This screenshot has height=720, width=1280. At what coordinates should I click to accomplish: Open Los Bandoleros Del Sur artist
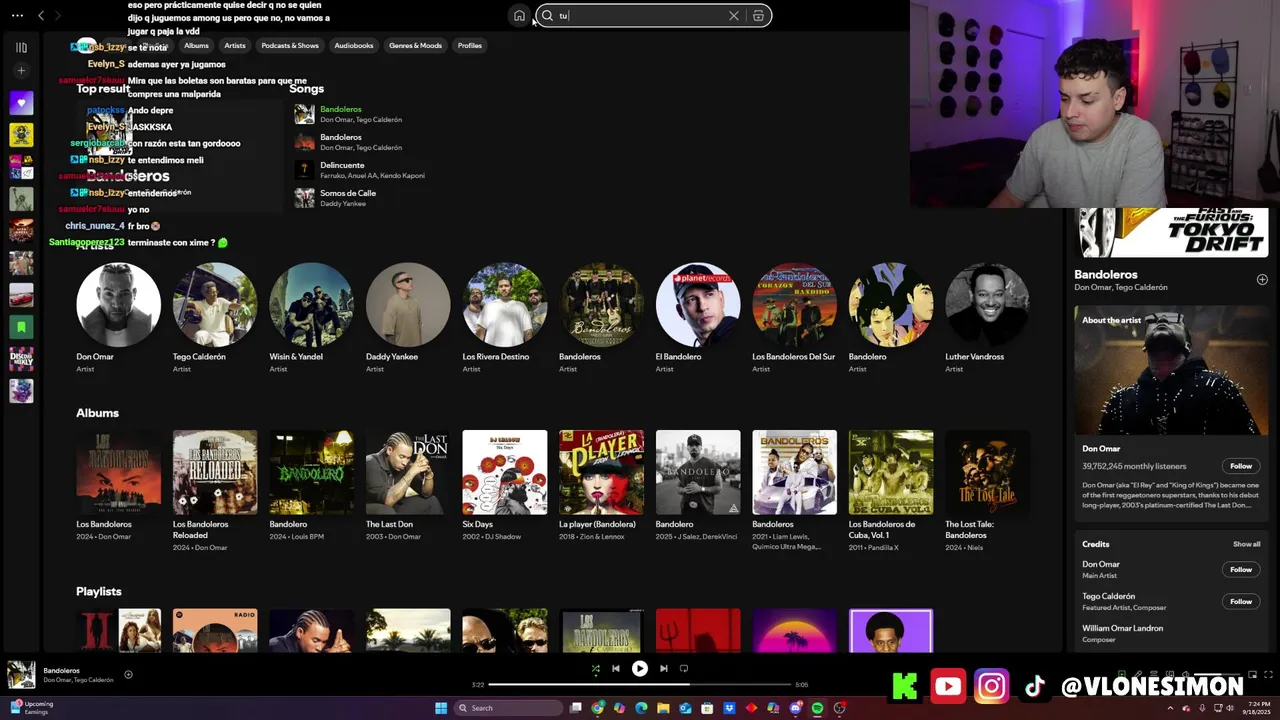pos(794,305)
